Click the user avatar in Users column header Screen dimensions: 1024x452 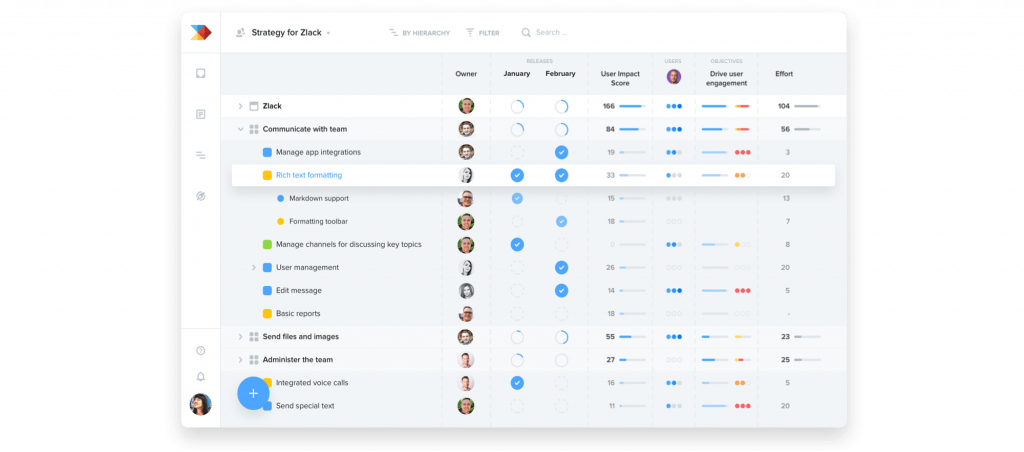(674, 76)
